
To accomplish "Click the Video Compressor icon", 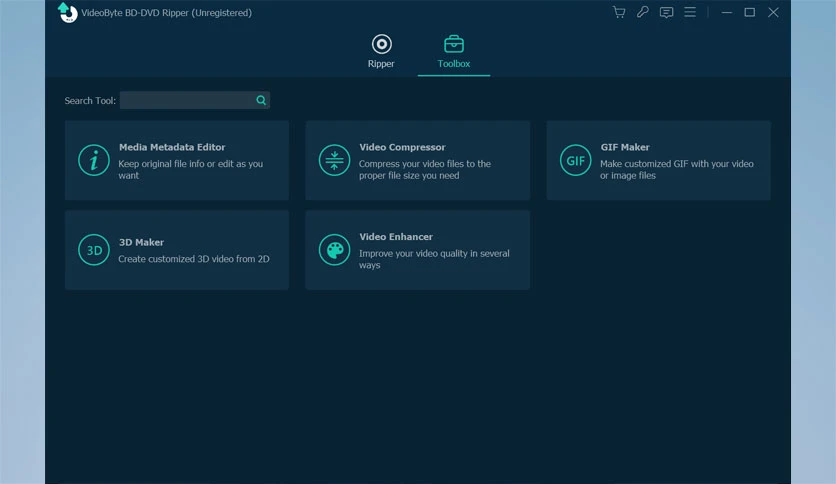I will (334, 160).
